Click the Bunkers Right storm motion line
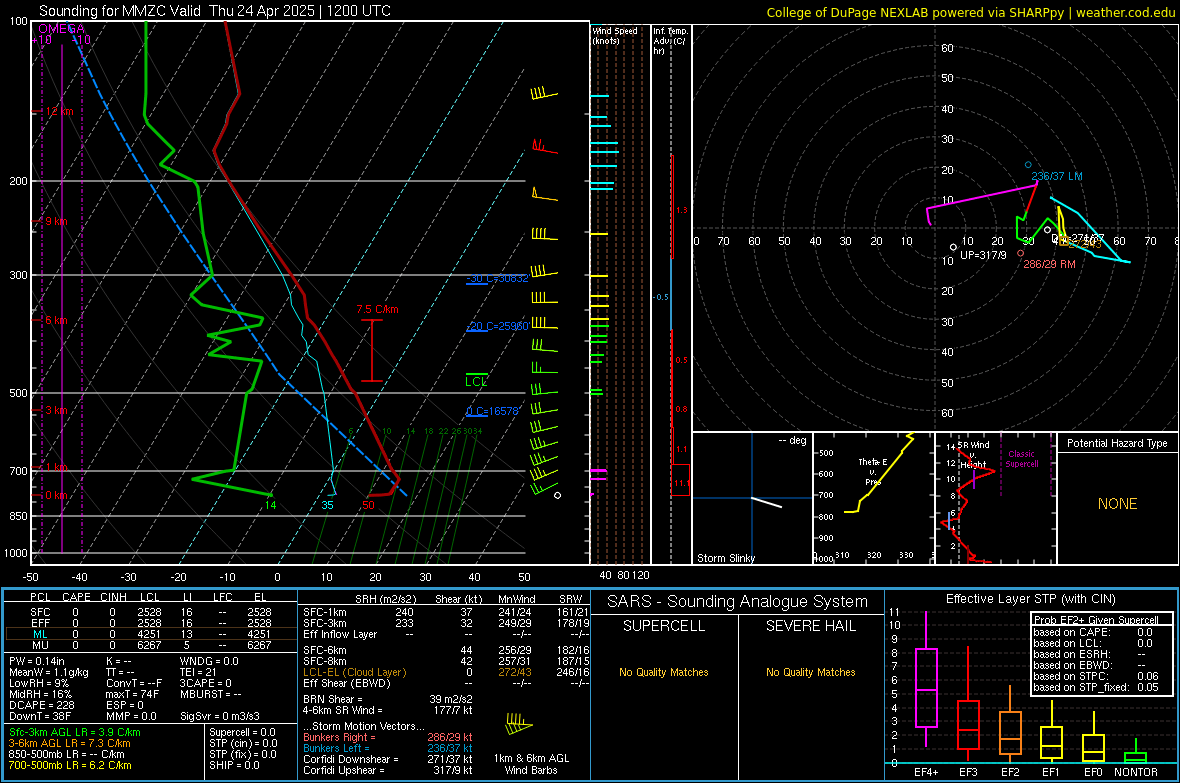Image resolution: width=1180 pixels, height=783 pixels. 388,737
